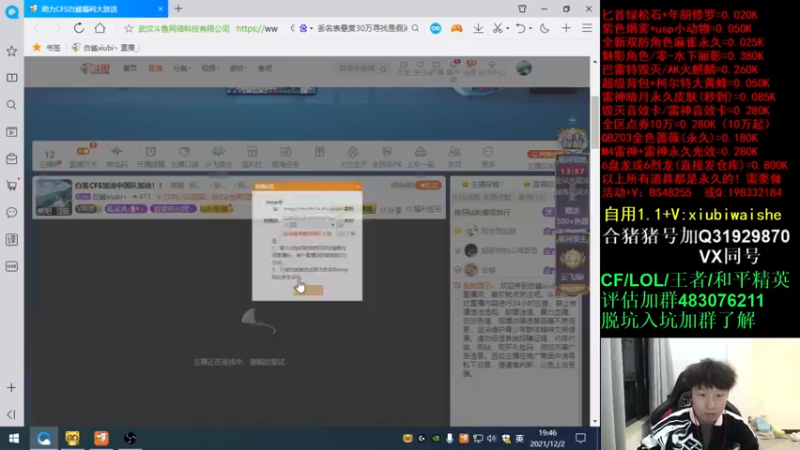Screen dimensions: 800x450
Task: Click the 关注 follow button
Action: pos(429,185)
